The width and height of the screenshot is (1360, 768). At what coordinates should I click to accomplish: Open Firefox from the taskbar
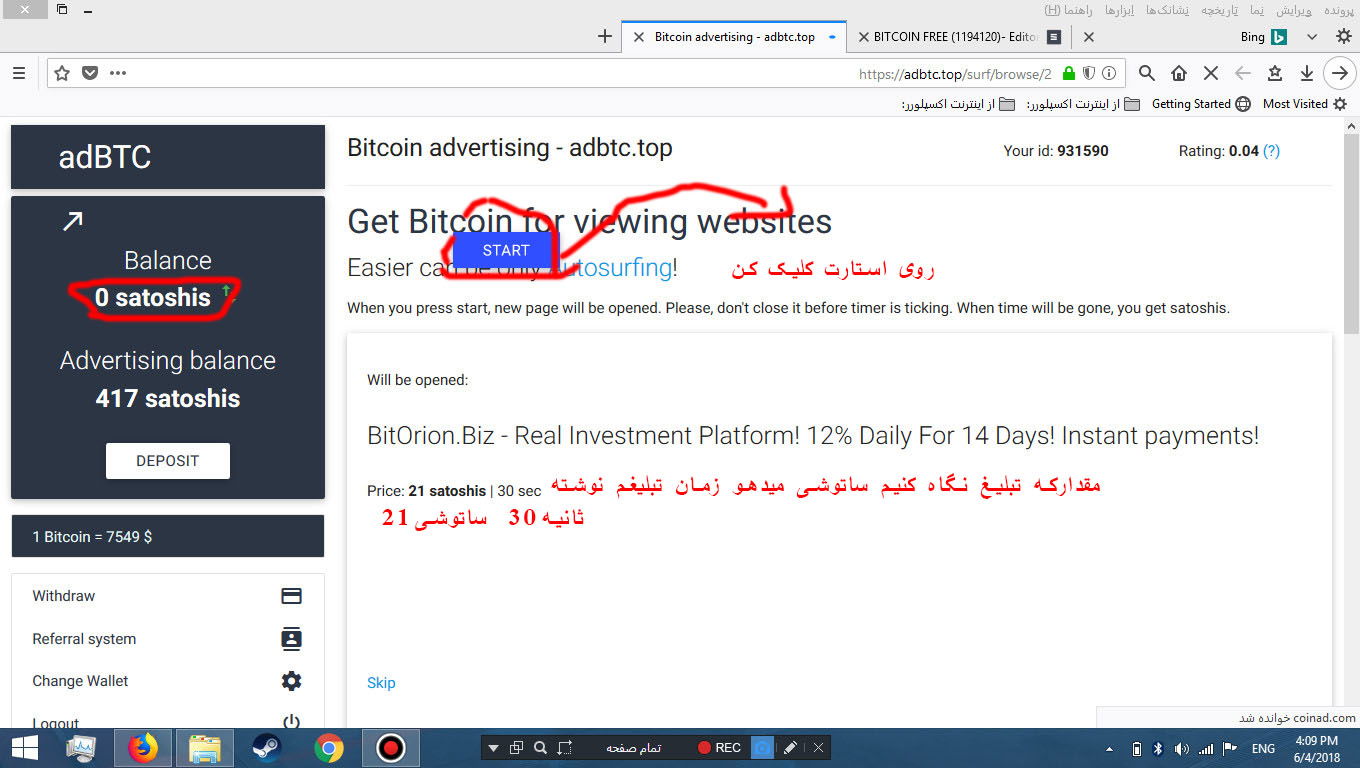[x=144, y=748]
